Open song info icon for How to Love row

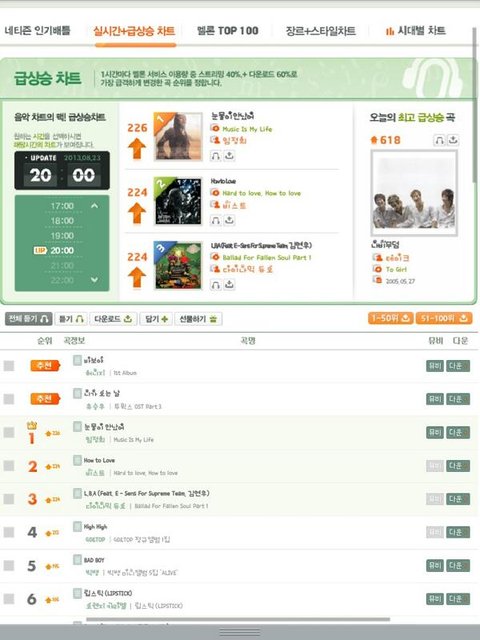click(x=77, y=460)
